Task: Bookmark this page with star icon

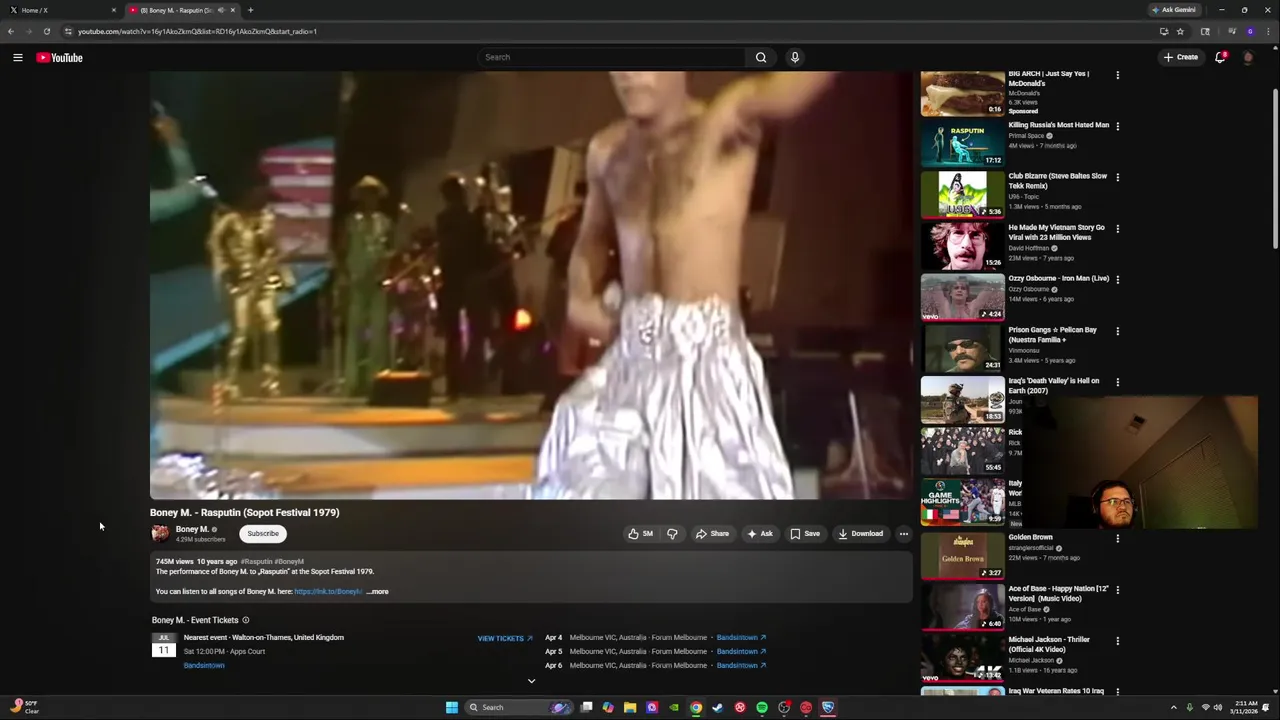Action: pyautogui.click(x=1180, y=31)
